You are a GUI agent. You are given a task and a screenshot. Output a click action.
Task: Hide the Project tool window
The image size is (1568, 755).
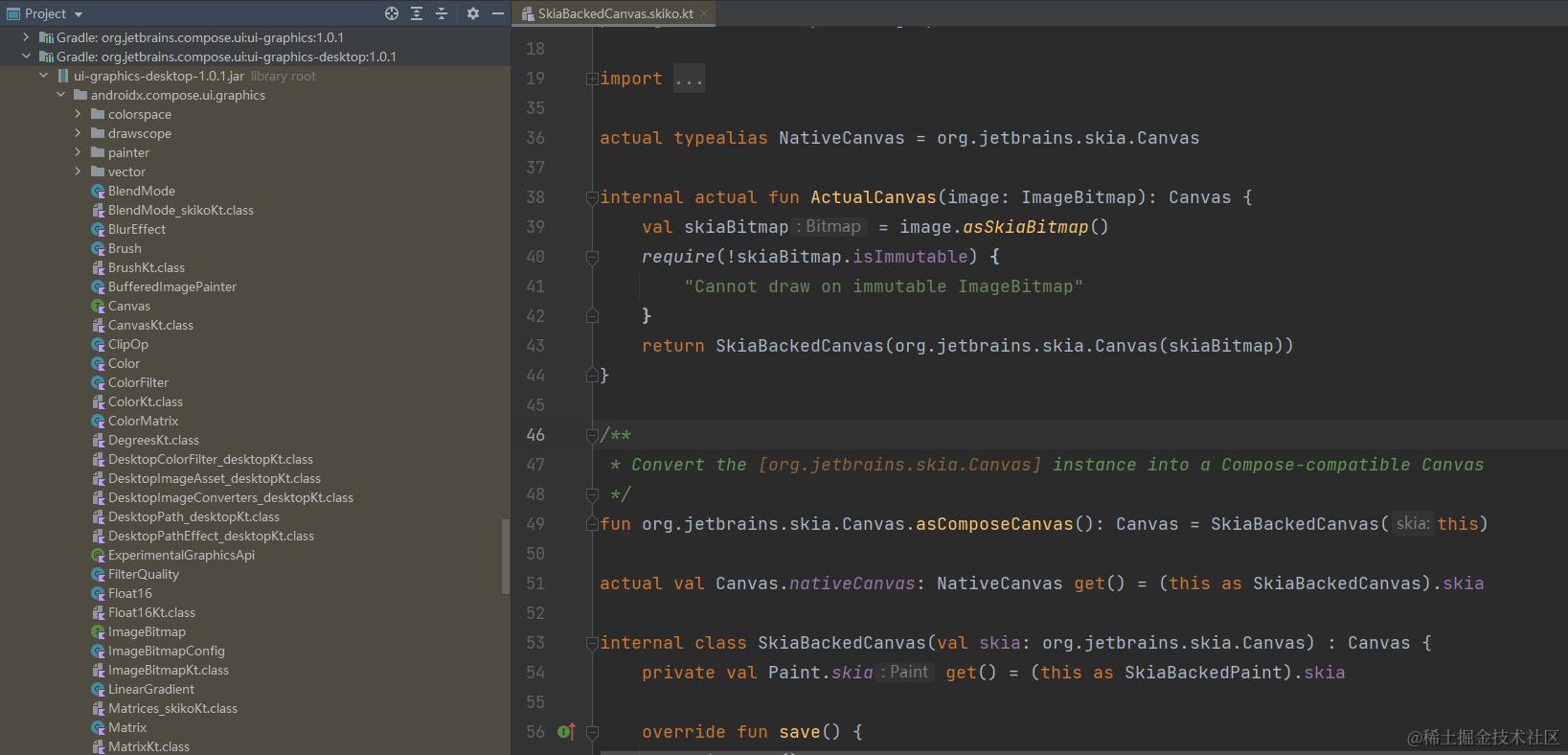(x=498, y=13)
